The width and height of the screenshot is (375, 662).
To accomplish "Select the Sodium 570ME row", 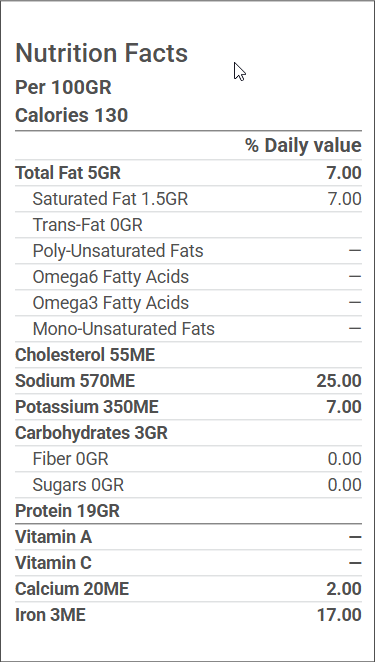I will pyautogui.click(x=188, y=381).
